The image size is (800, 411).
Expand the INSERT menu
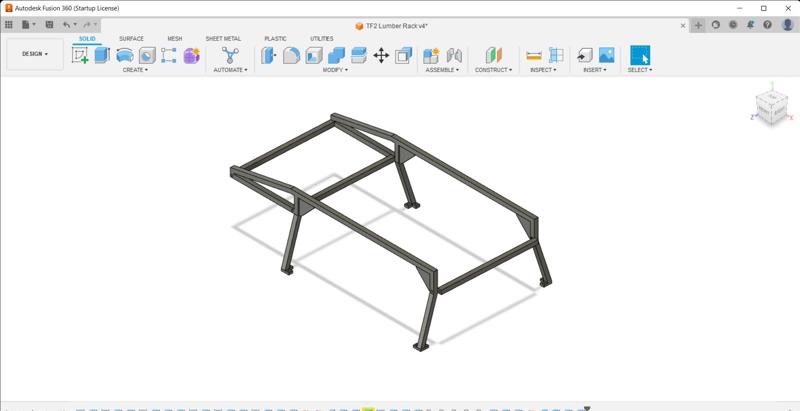[595, 70]
